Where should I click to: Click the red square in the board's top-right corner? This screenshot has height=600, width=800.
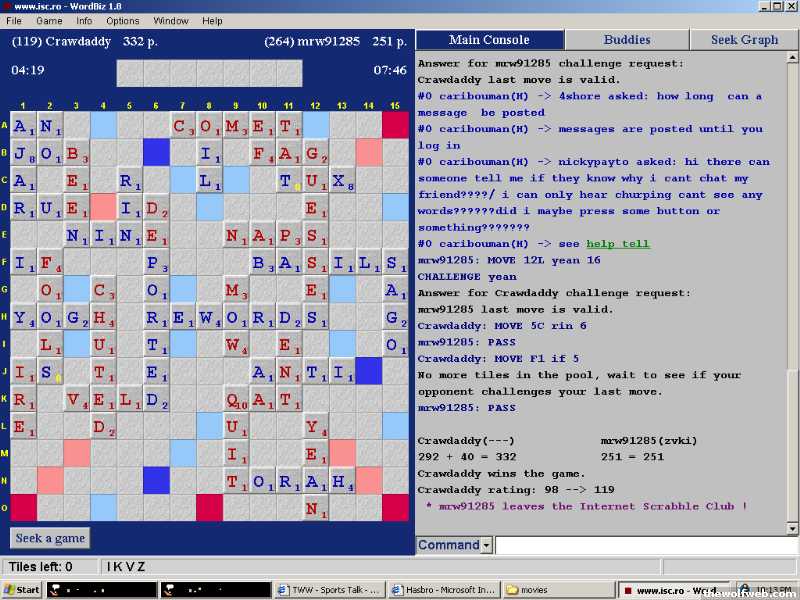tap(396, 126)
